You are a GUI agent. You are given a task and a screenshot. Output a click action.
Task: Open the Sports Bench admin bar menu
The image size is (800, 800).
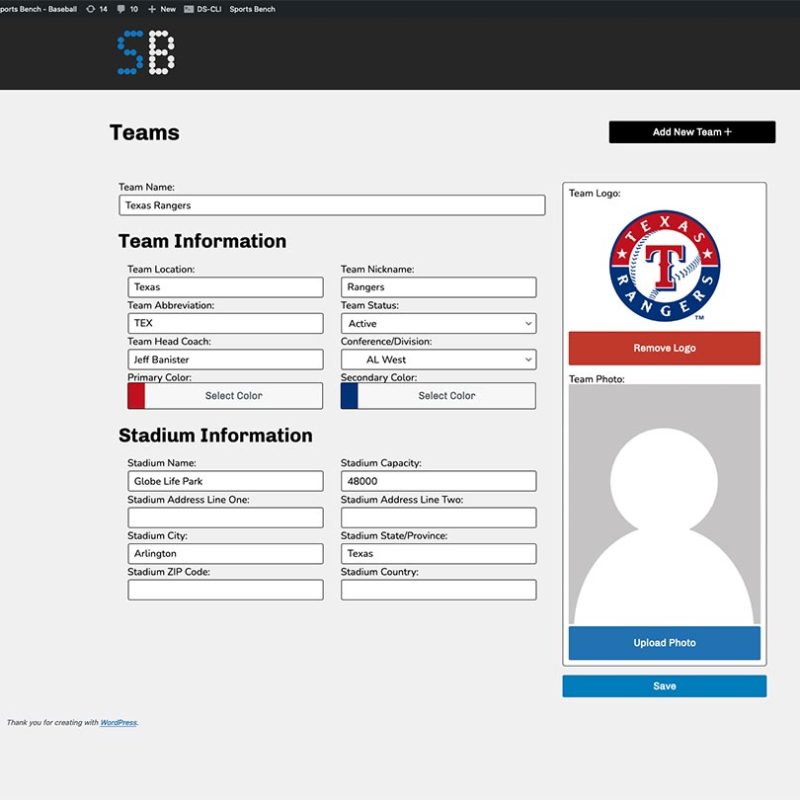[252, 9]
